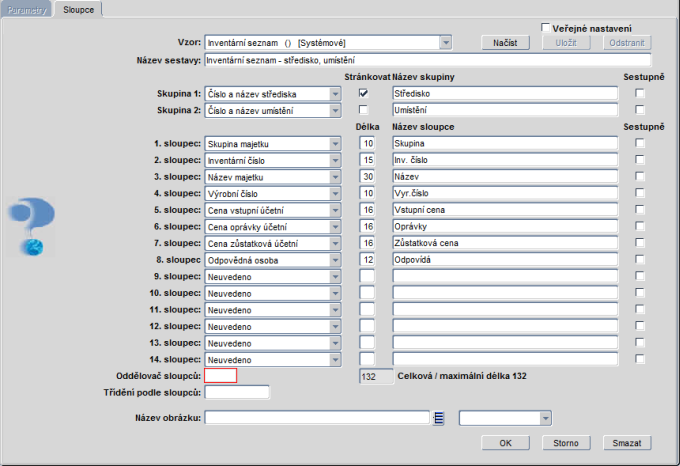Tick Sestupně for the Středisko group
The height and width of the screenshot is (466, 680).
pyautogui.click(x=640, y=93)
